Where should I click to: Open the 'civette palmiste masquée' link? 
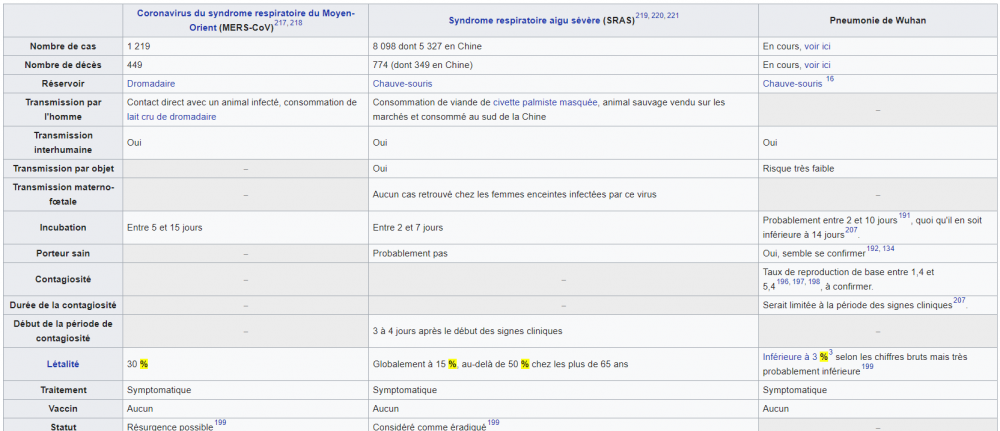tap(545, 102)
